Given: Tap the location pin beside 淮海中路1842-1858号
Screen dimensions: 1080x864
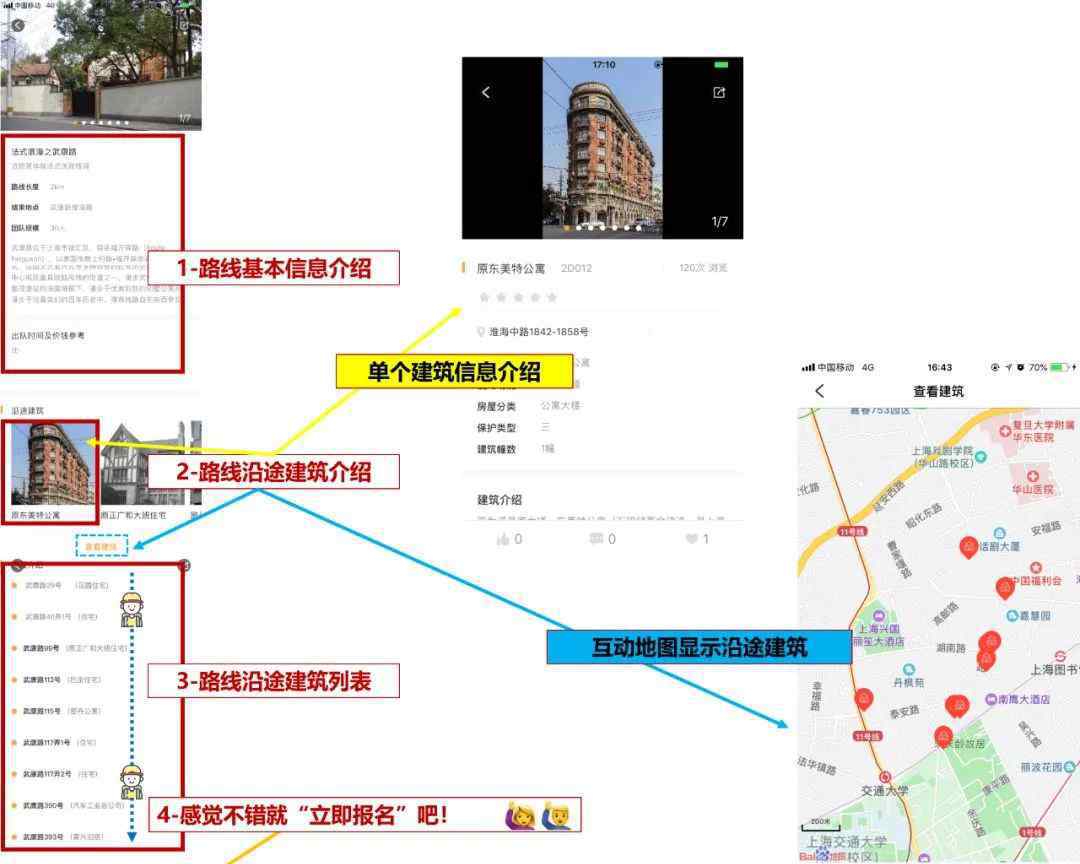Looking at the screenshot, I should (x=481, y=331).
